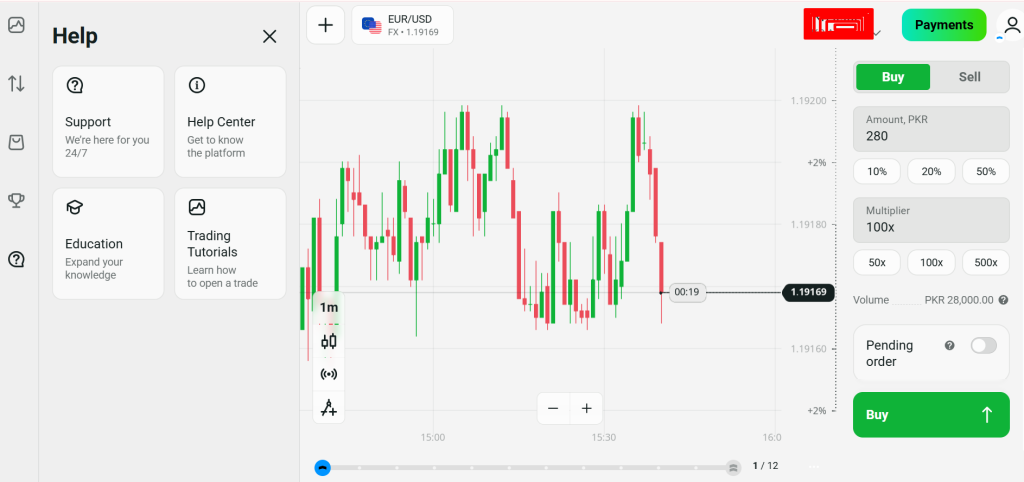The height and width of the screenshot is (482, 1024).
Task: Enable the Pending order toggle
Action: tap(983, 345)
